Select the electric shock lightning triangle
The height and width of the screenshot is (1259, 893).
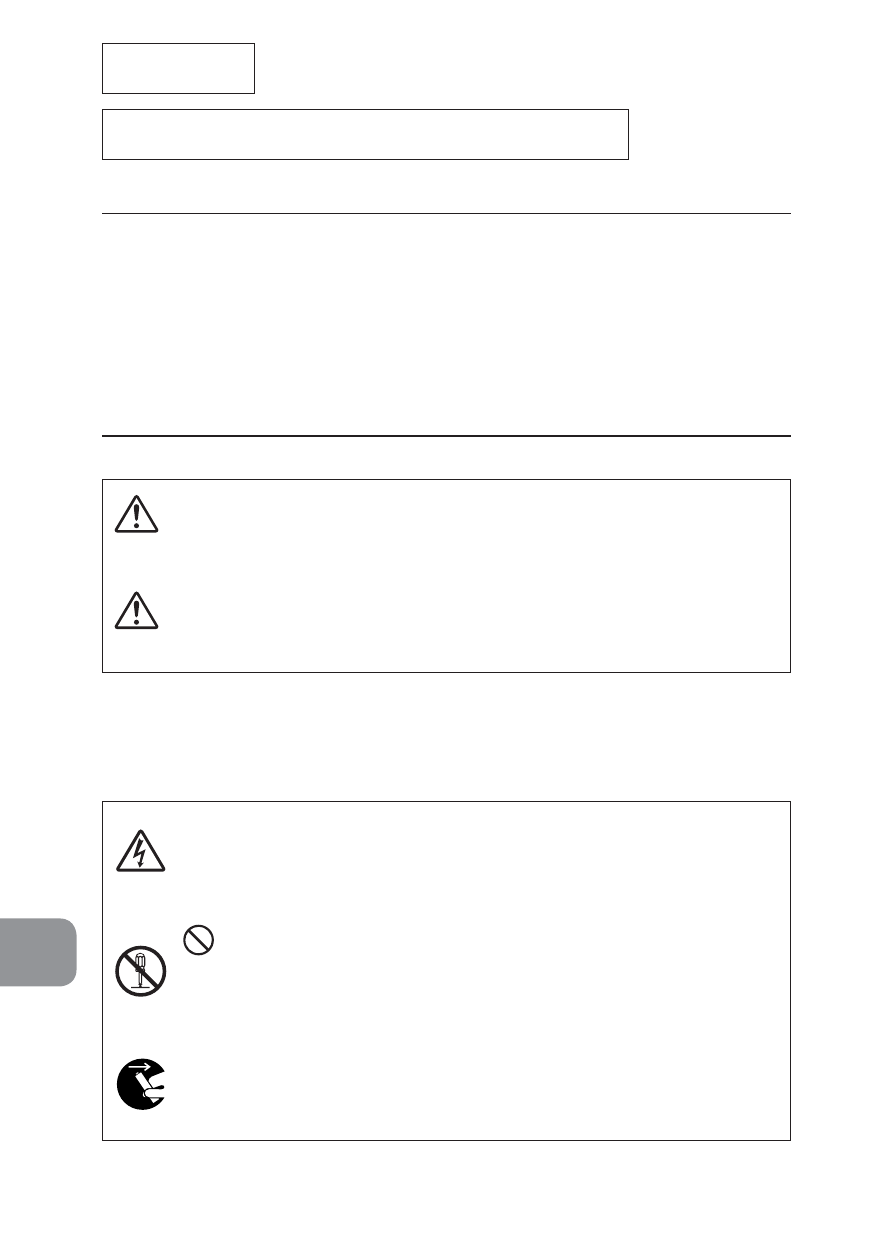tap(141, 852)
